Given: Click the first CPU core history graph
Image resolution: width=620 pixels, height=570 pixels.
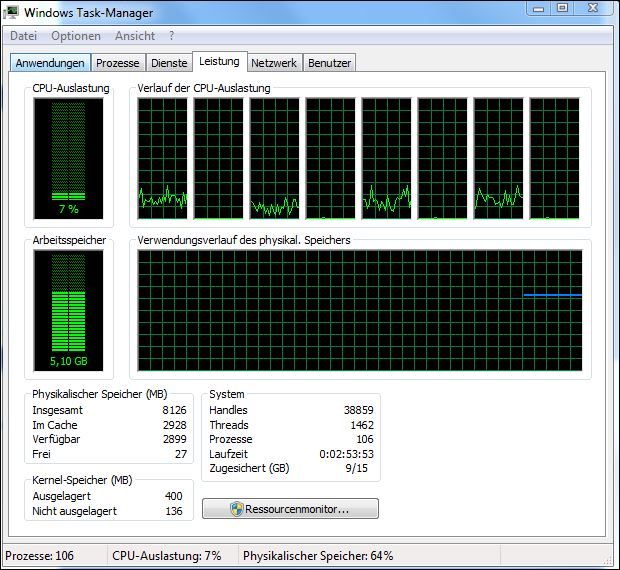Looking at the screenshot, I should click(163, 159).
